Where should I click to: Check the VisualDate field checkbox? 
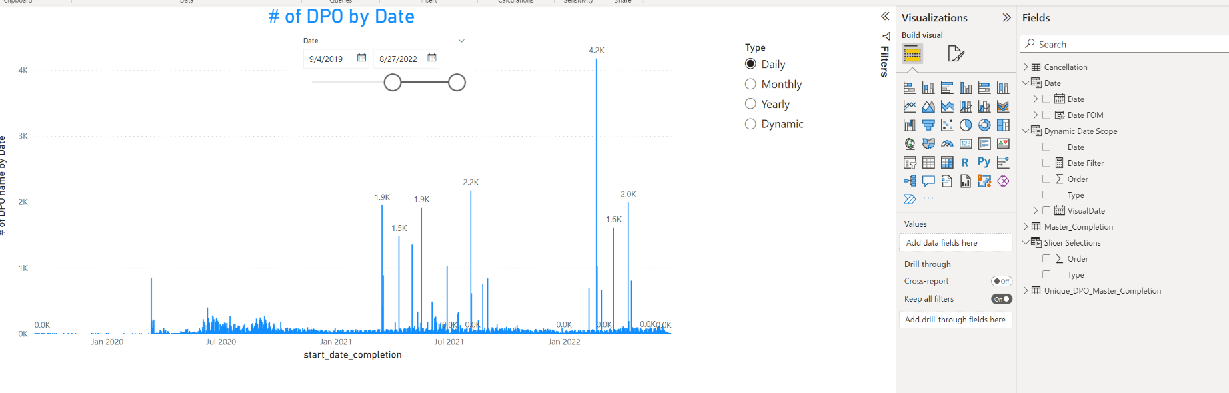1046,210
